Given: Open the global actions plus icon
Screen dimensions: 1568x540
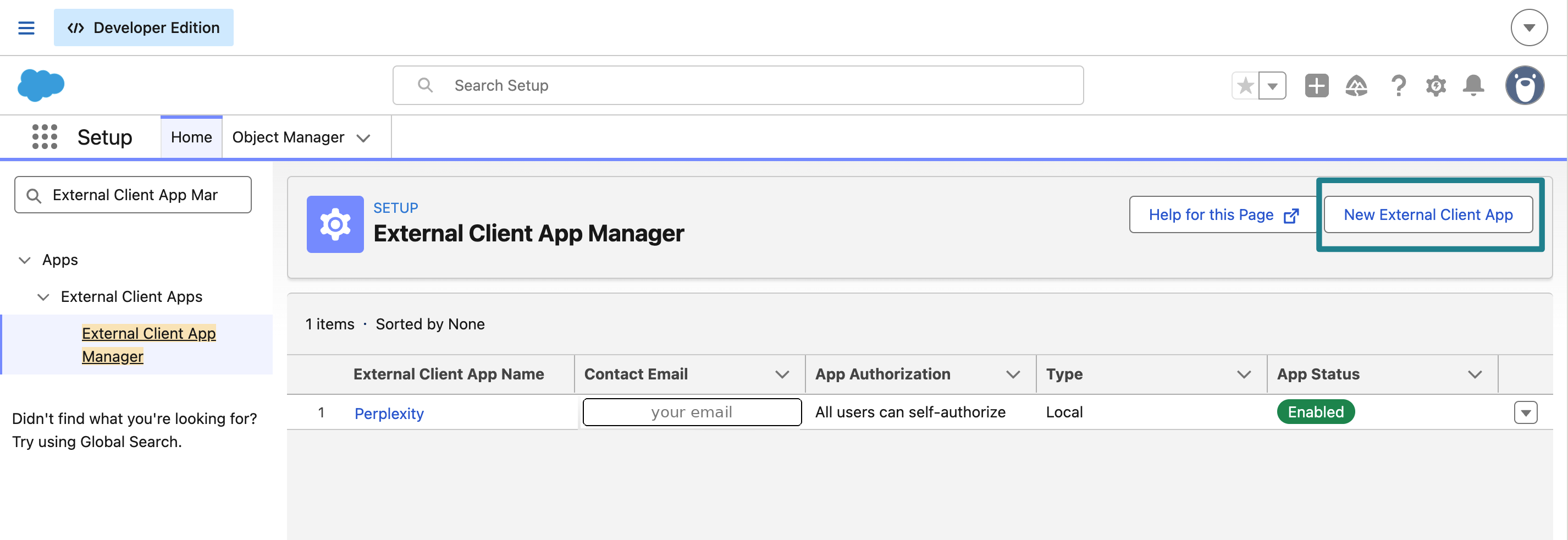Looking at the screenshot, I should pyautogui.click(x=1316, y=85).
